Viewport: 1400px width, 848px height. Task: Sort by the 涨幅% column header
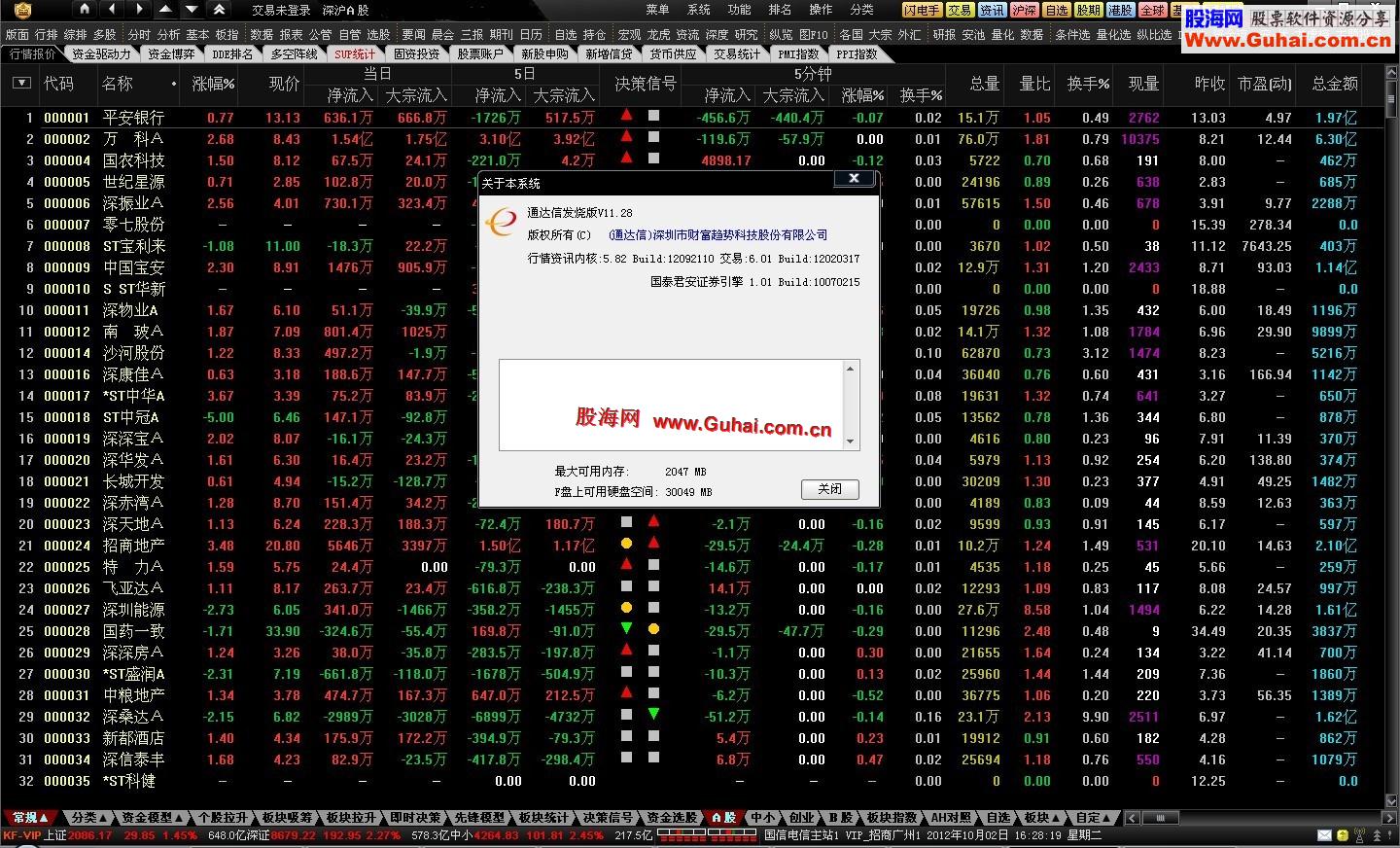click(213, 85)
